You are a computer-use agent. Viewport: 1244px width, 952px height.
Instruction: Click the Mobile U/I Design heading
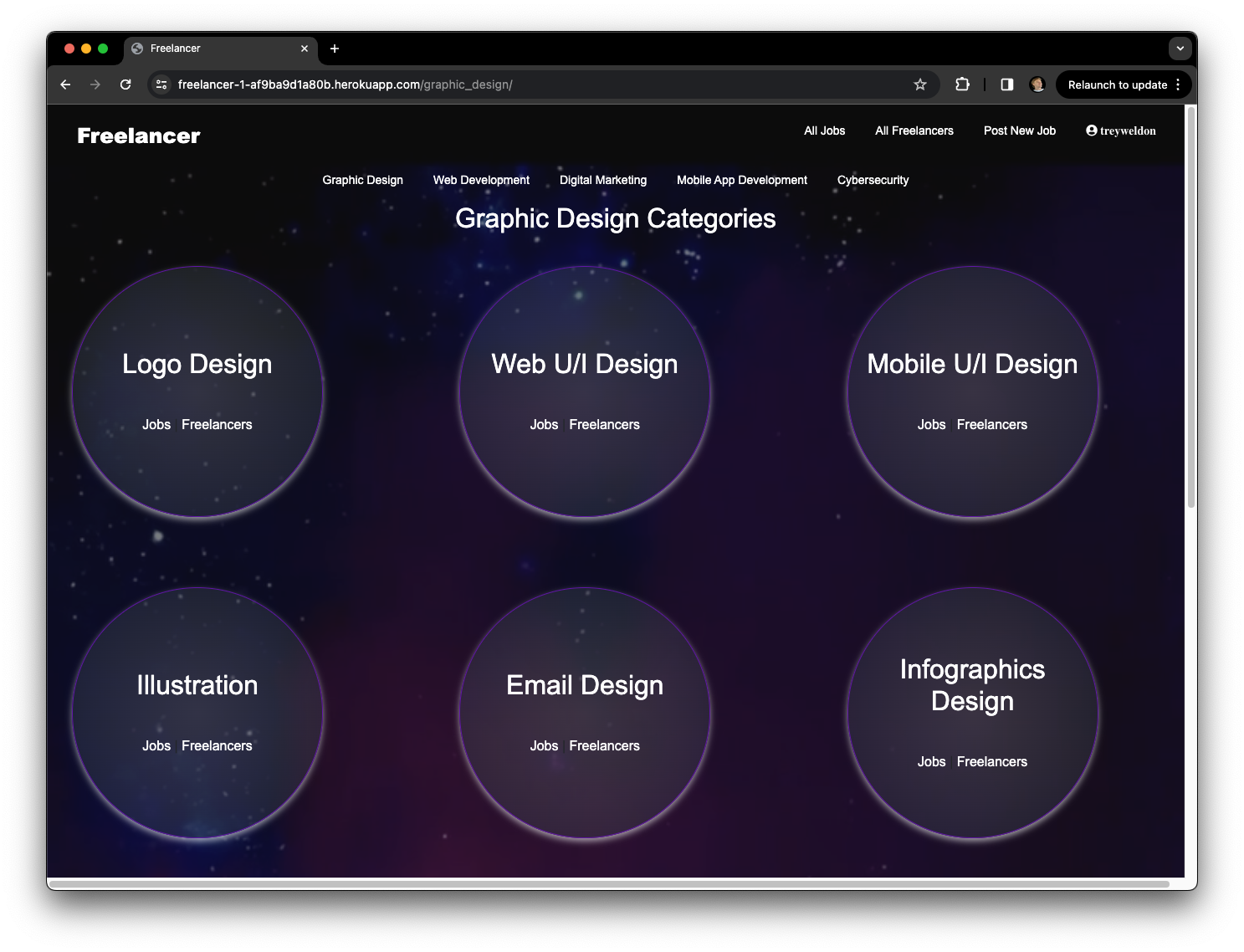pos(972,364)
